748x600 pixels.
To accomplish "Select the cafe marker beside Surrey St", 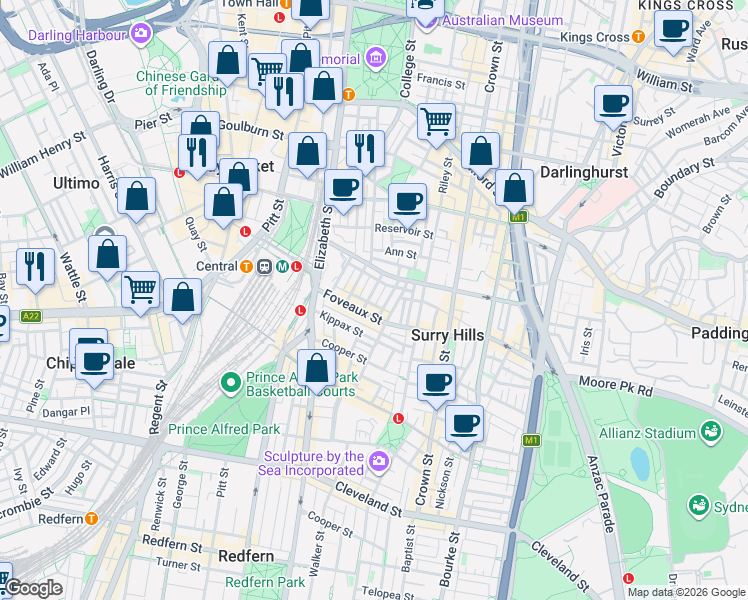I will 613,104.
